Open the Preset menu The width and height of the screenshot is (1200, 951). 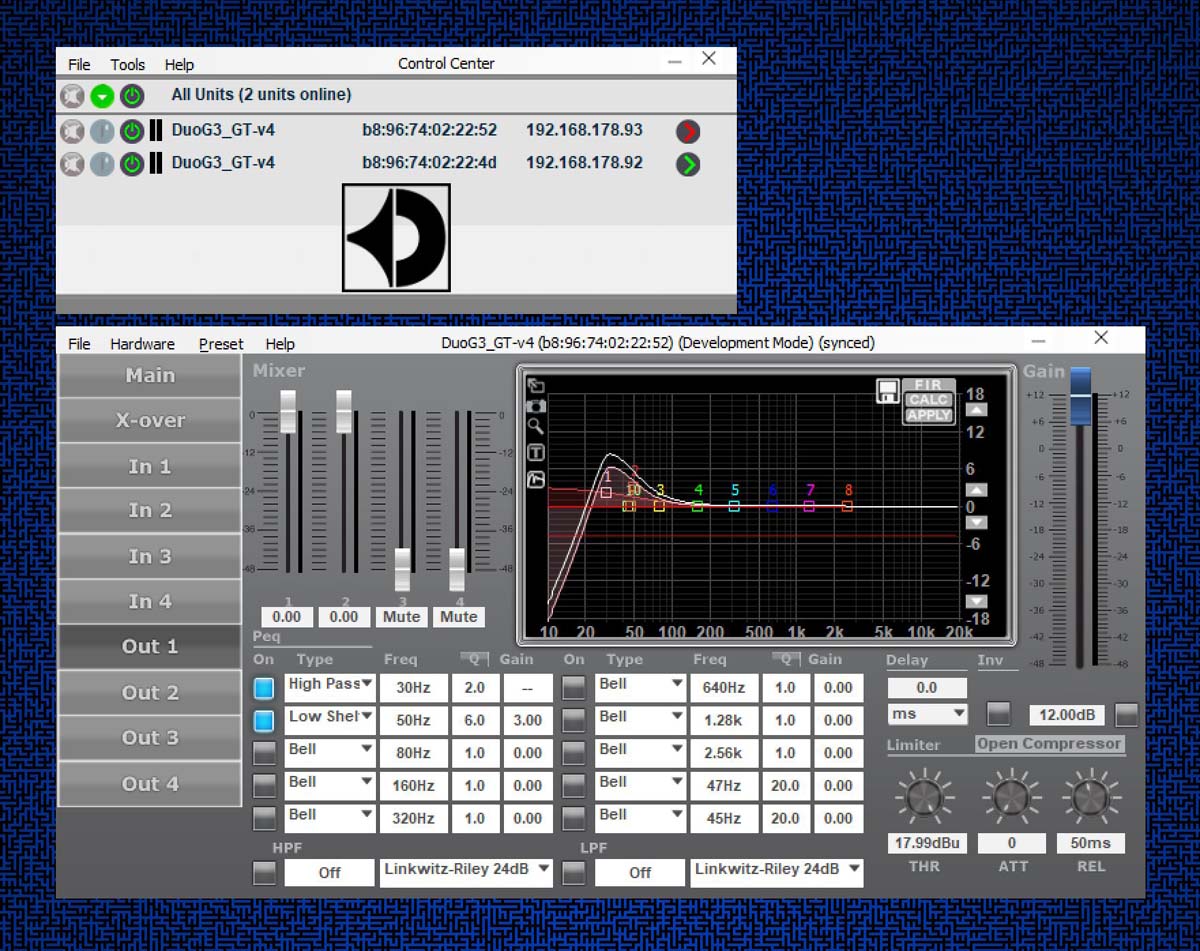[x=220, y=344]
